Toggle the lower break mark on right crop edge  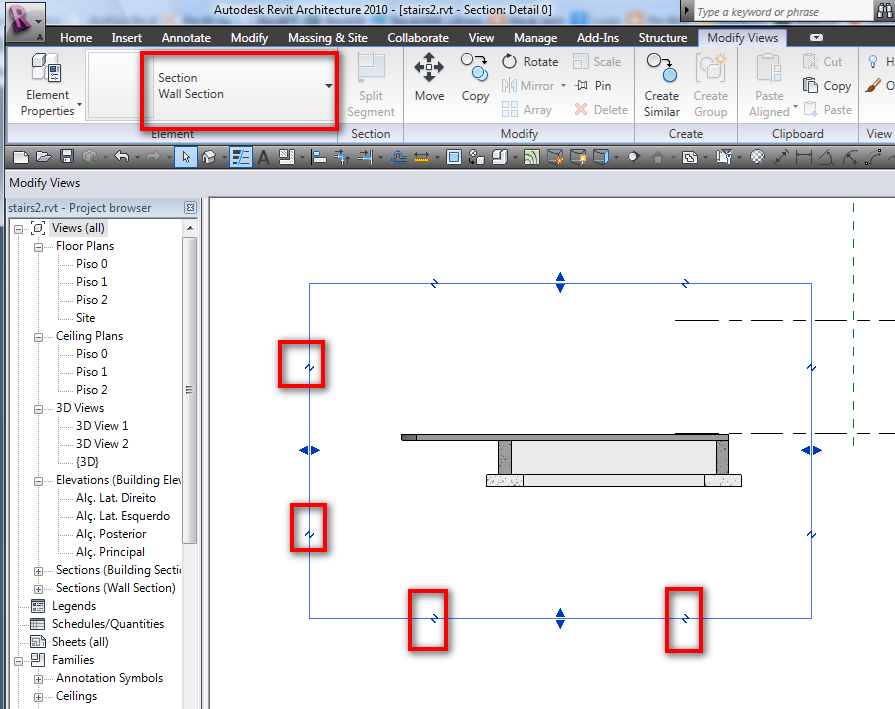[x=812, y=535]
